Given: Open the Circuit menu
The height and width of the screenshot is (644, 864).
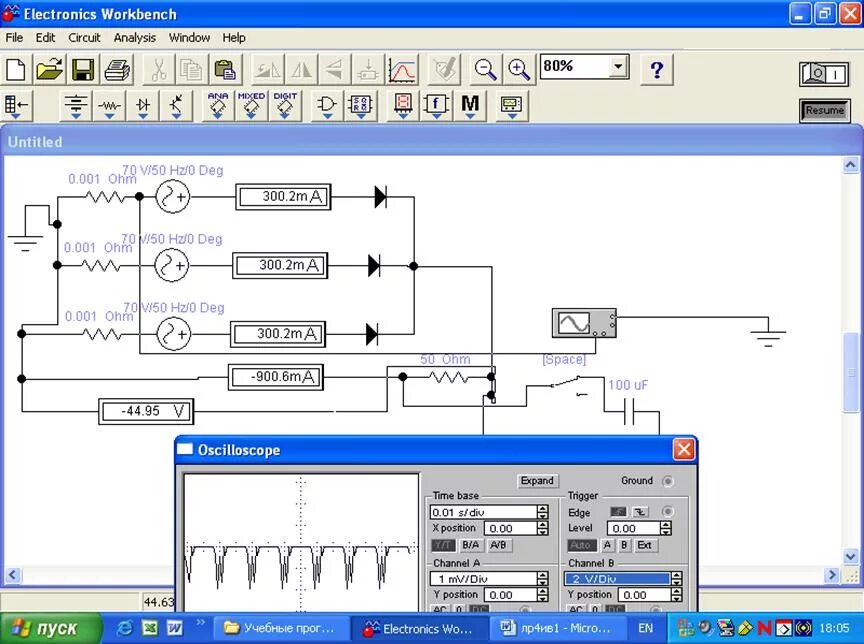Looking at the screenshot, I should coord(84,37).
